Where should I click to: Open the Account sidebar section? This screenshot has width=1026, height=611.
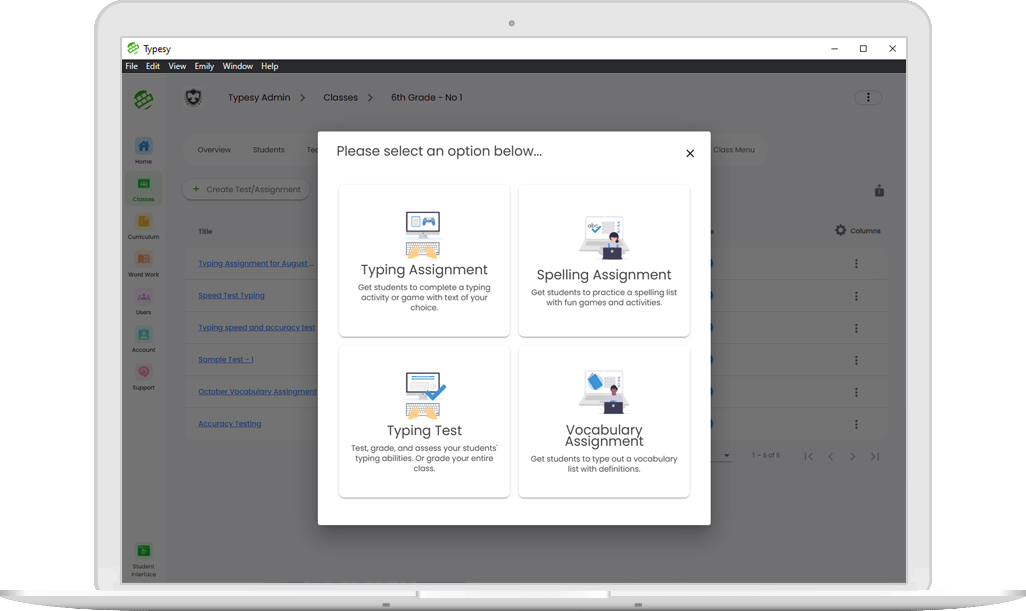click(x=143, y=340)
